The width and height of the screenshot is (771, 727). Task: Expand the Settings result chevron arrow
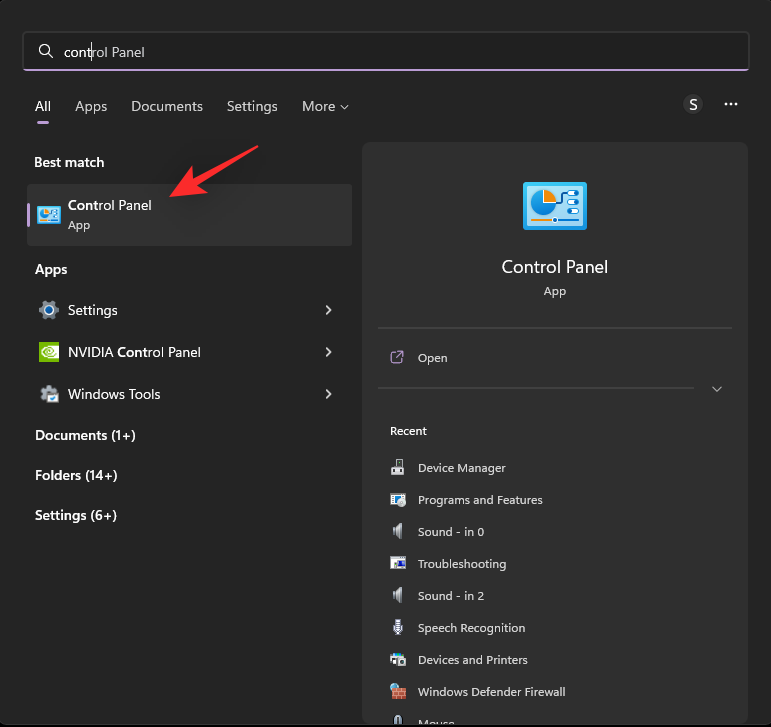point(328,310)
